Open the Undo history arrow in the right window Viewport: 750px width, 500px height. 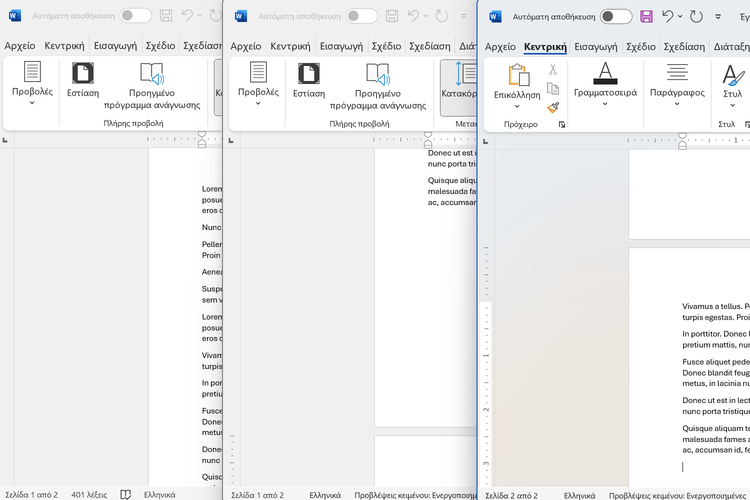[680, 17]
